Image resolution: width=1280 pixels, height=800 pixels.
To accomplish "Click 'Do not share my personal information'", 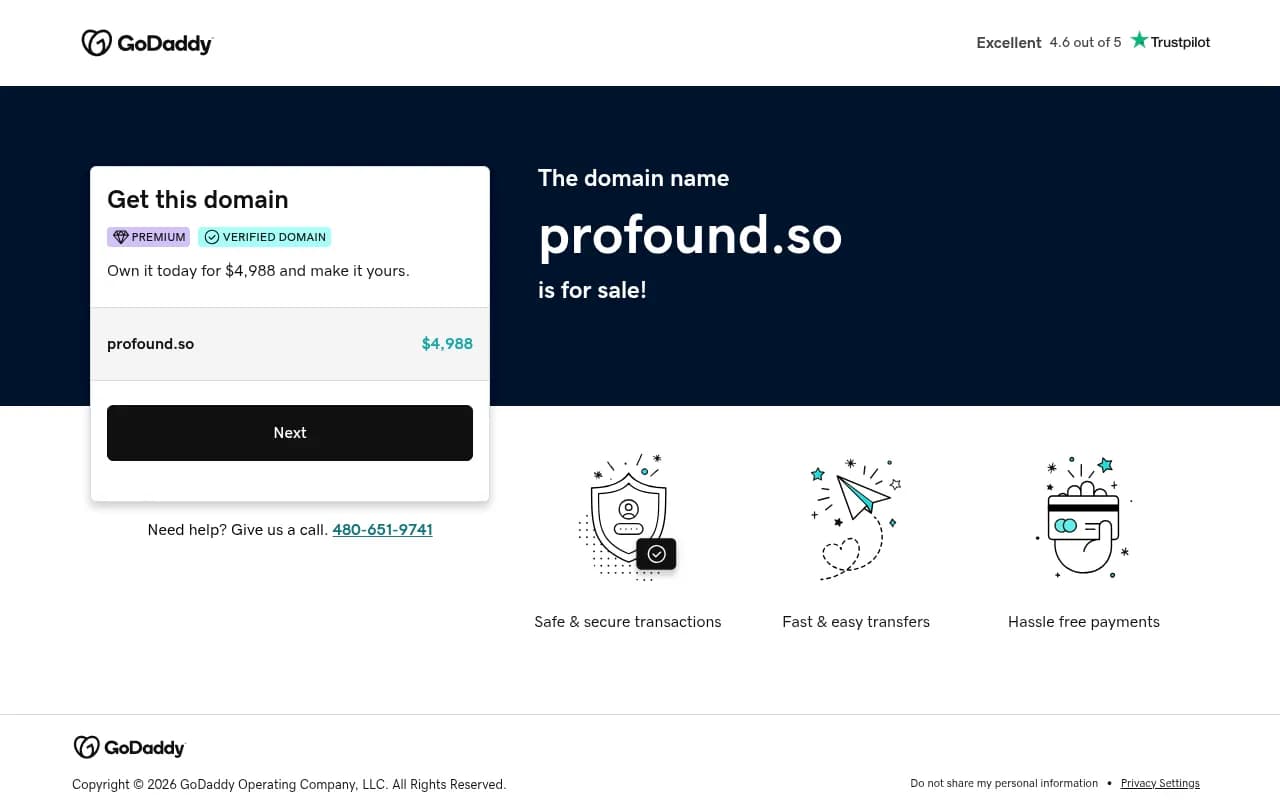I will (x=1003, y=782).
